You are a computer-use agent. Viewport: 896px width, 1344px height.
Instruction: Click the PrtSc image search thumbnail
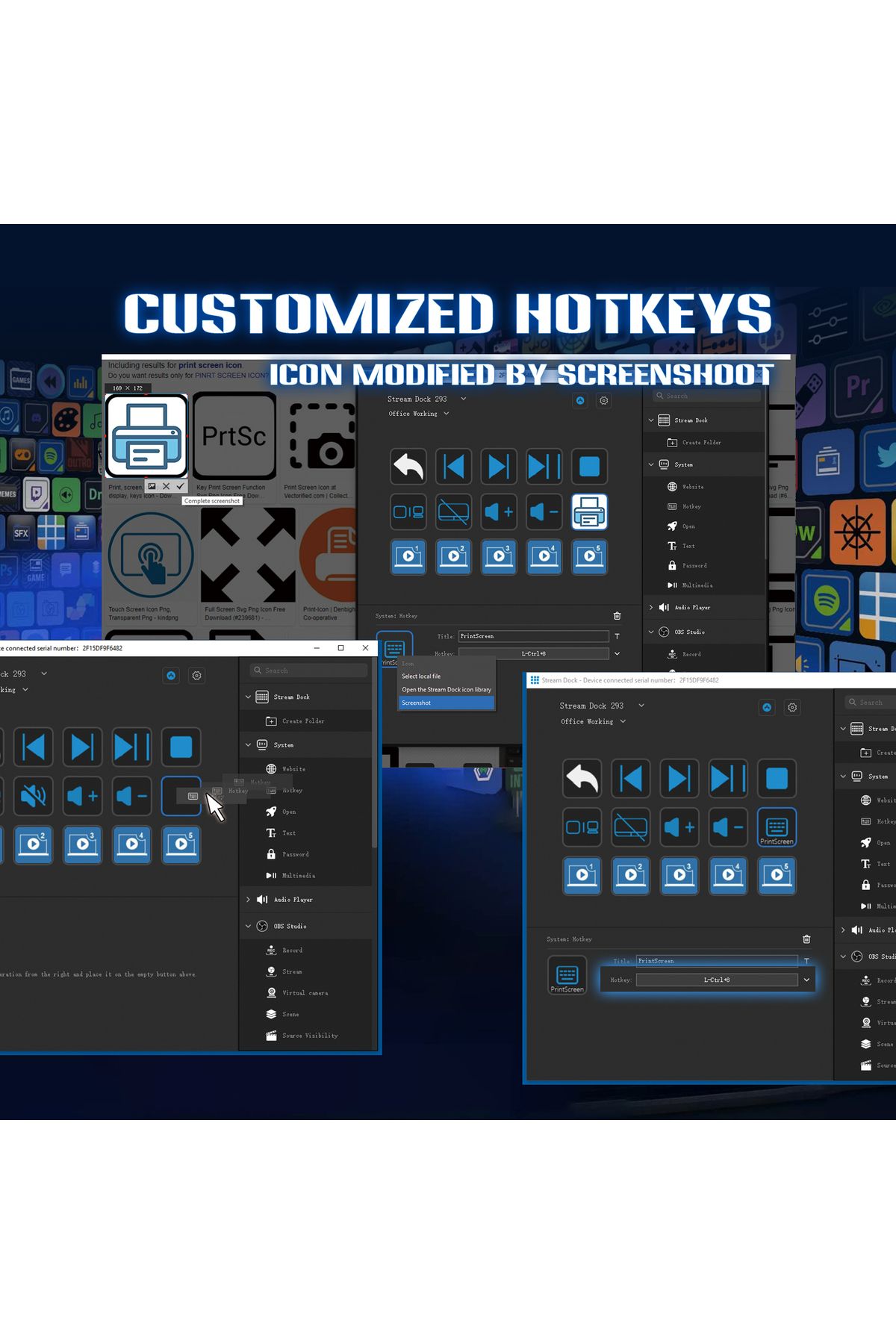click(234, 437)
